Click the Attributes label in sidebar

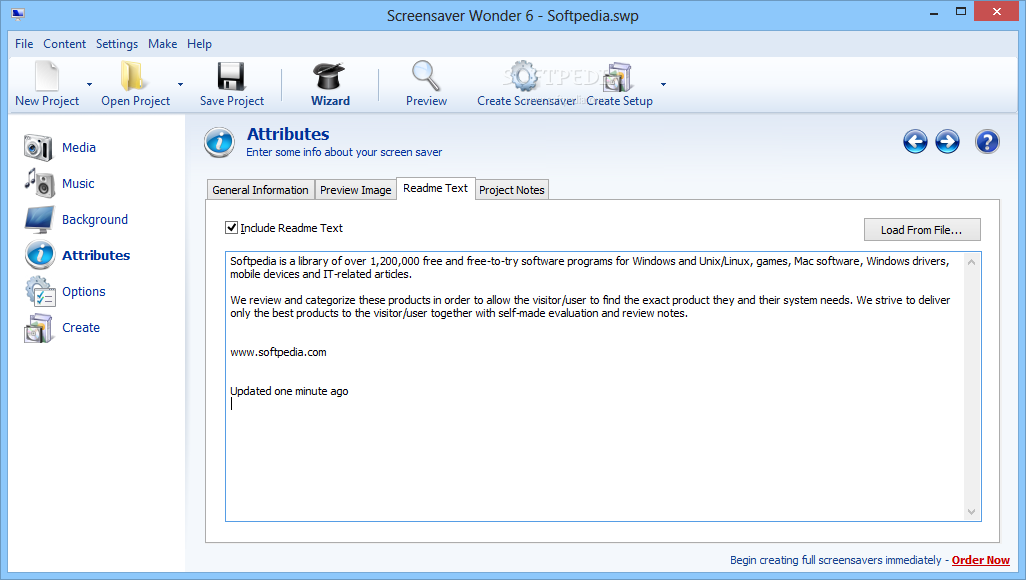pyautogui.click(x=96, y=255)
